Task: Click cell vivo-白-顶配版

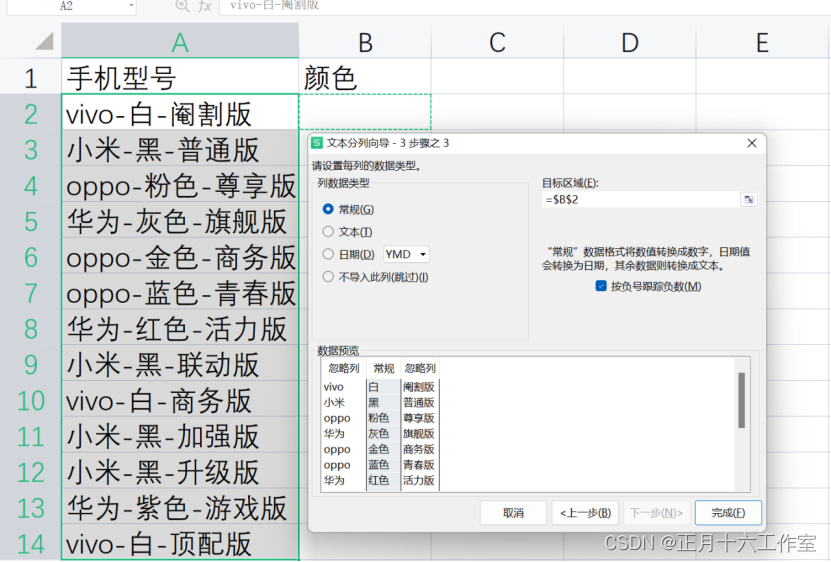Action: (180, 543)
